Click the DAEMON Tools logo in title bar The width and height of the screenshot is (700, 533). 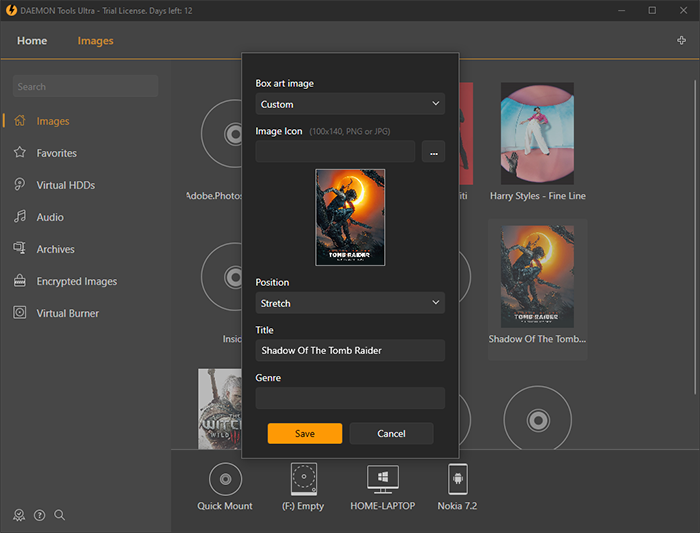coord(11,10)
